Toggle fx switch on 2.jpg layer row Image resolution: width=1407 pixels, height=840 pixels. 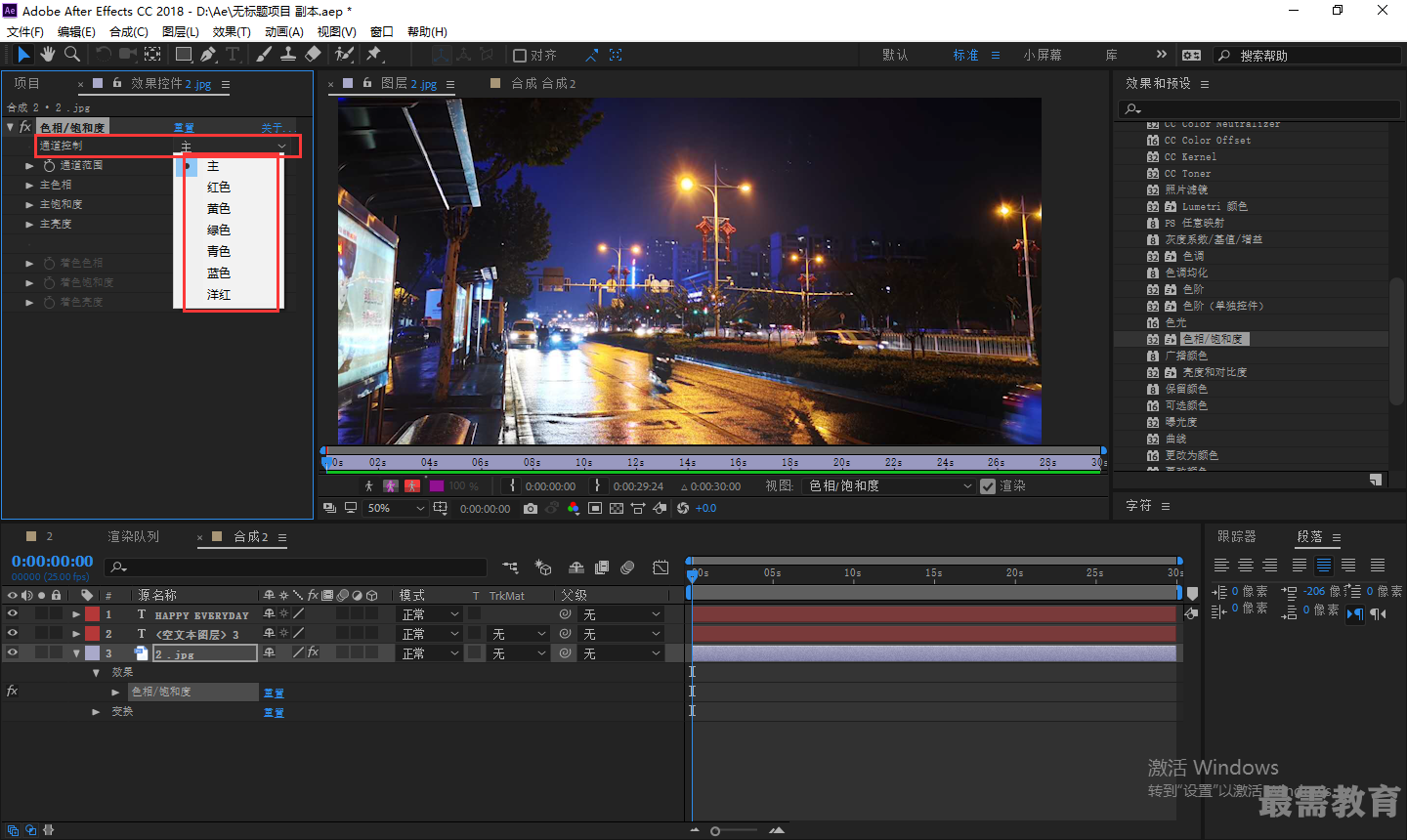(313, 652)
